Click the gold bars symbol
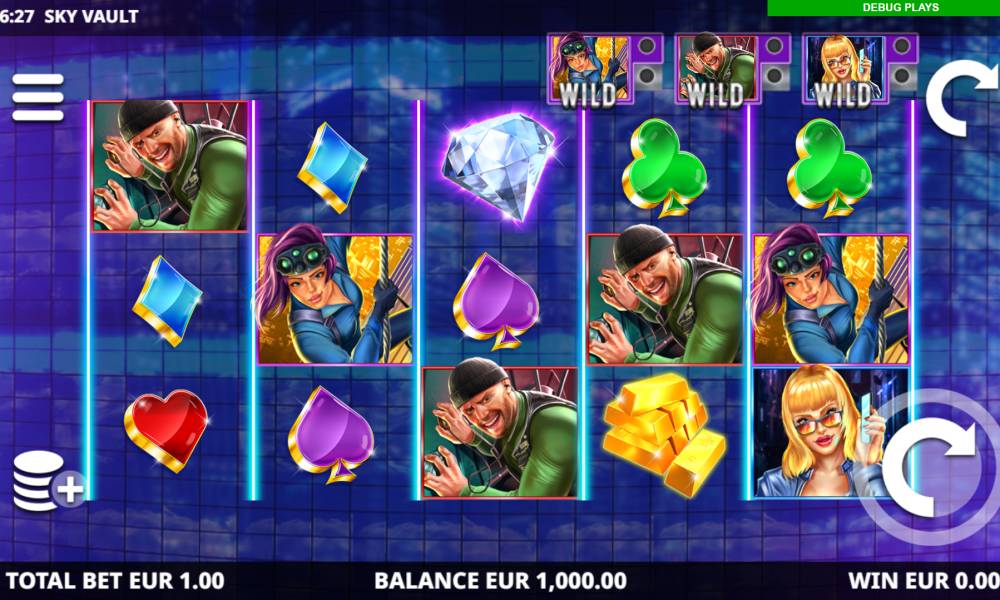 click(x=664, y=434)
